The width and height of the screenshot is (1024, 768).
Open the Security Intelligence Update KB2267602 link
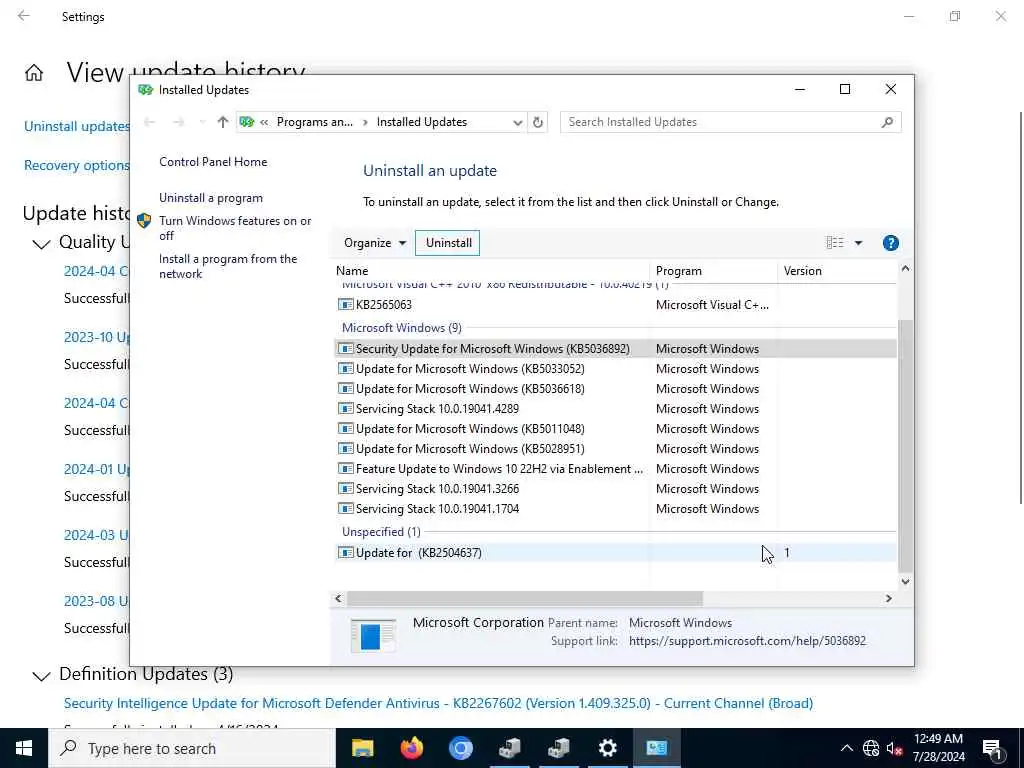tap(438, 703)
